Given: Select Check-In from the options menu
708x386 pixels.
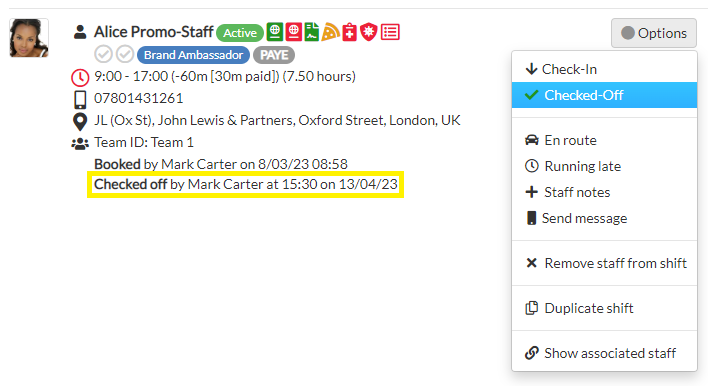Looking at the screenshot, I should tap(604, 69).
